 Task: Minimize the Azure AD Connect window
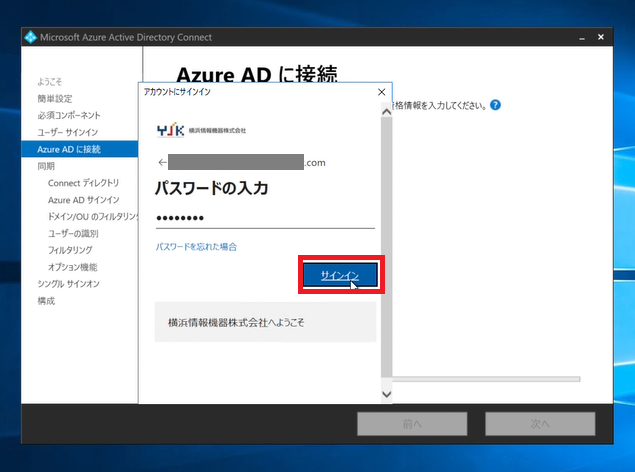(582, 38)
